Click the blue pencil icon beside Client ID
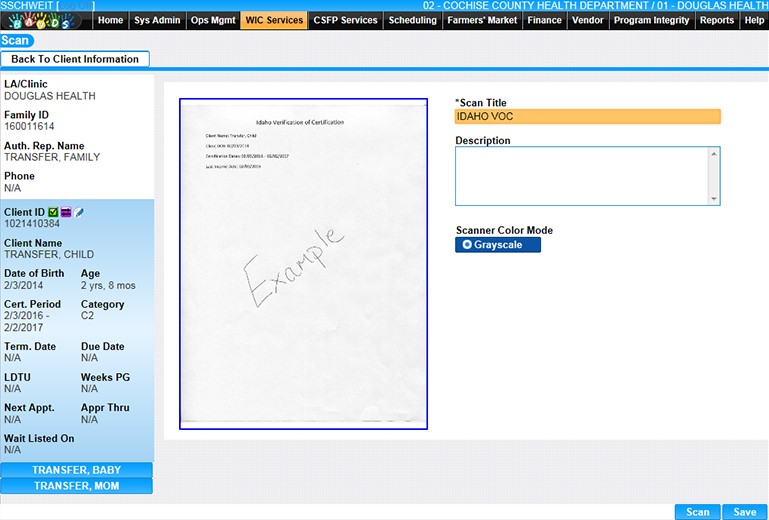769x520 pixels. pyautogui.click(x=78, y=212)
